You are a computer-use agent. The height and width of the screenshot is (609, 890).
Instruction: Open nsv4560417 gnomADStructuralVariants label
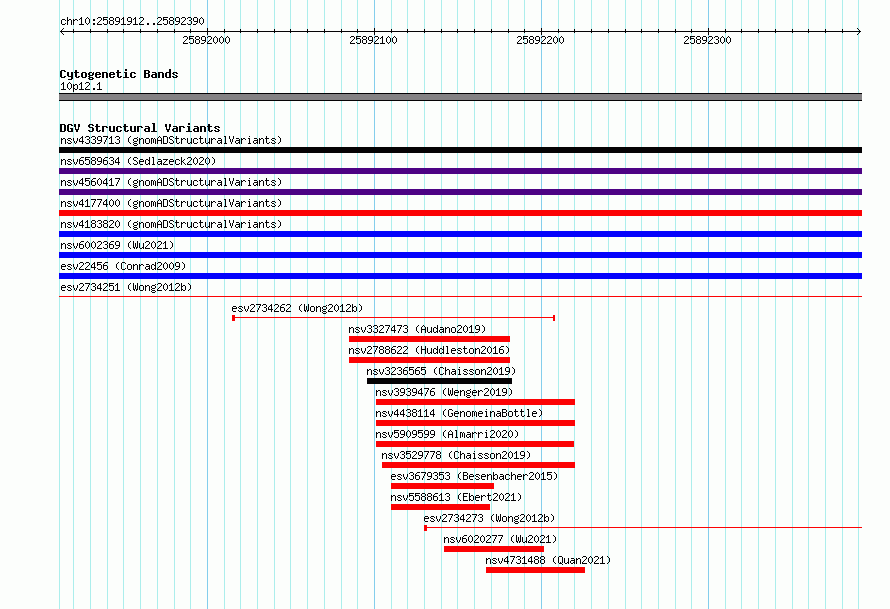(x=171, y=182)
